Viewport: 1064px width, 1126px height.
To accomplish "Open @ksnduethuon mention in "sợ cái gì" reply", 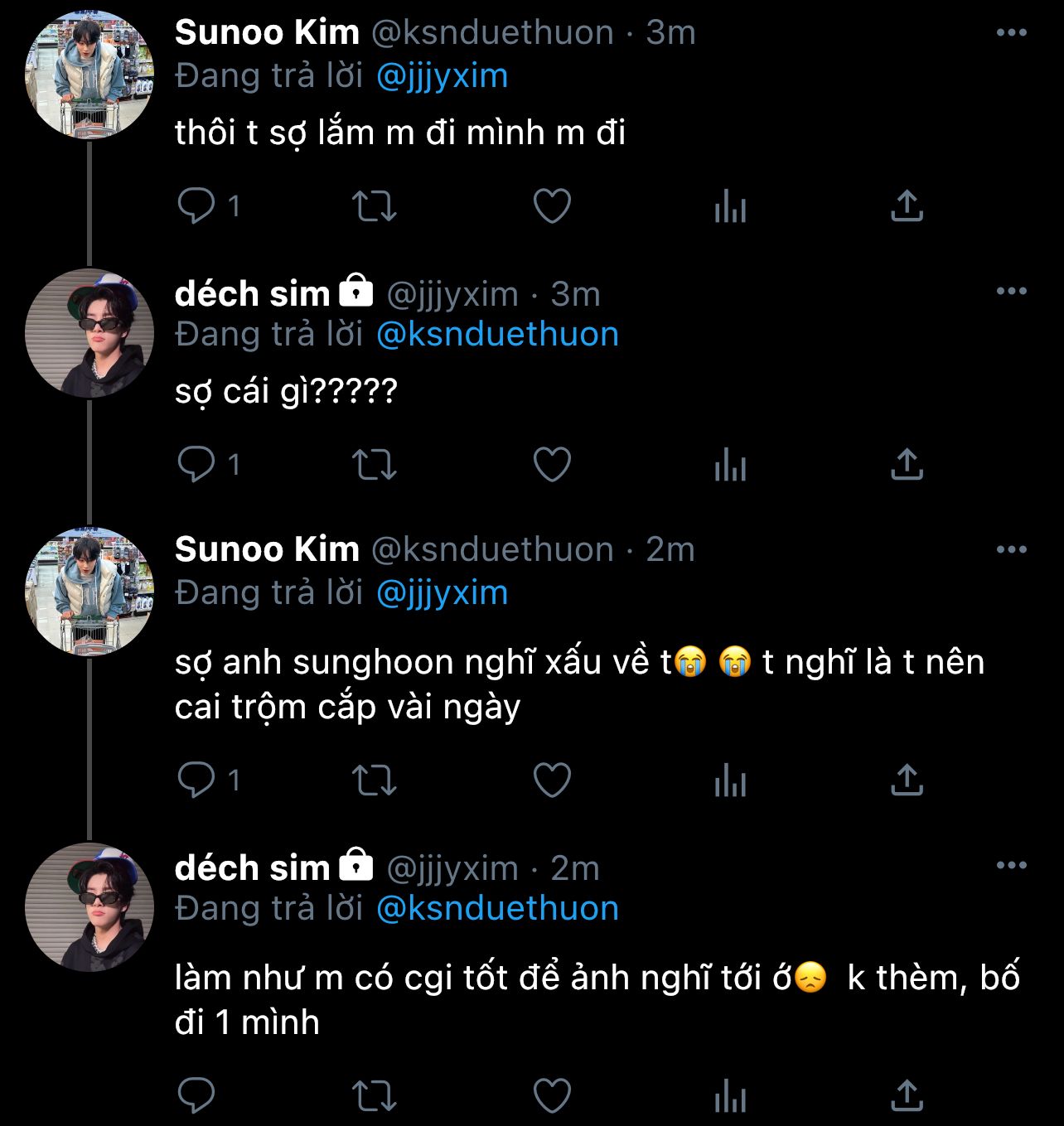I will 497,335.
